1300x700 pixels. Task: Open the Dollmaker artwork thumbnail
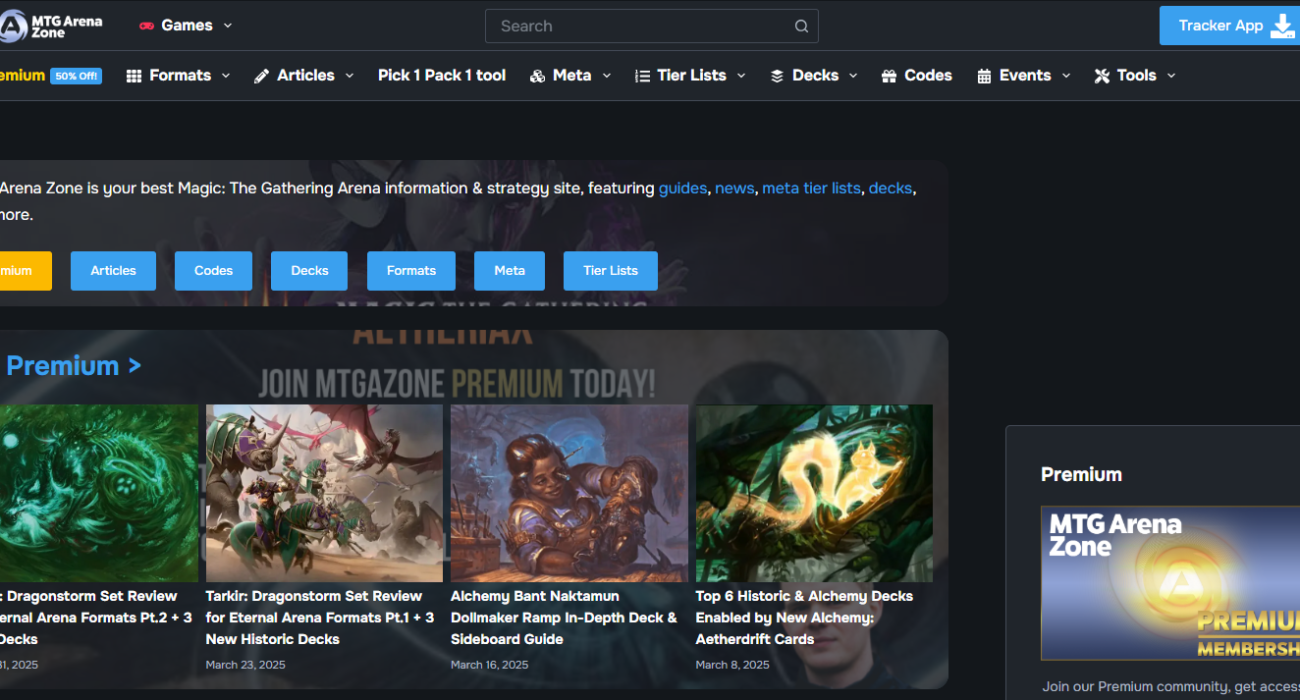pyautogui.click(x=569, y=493)
